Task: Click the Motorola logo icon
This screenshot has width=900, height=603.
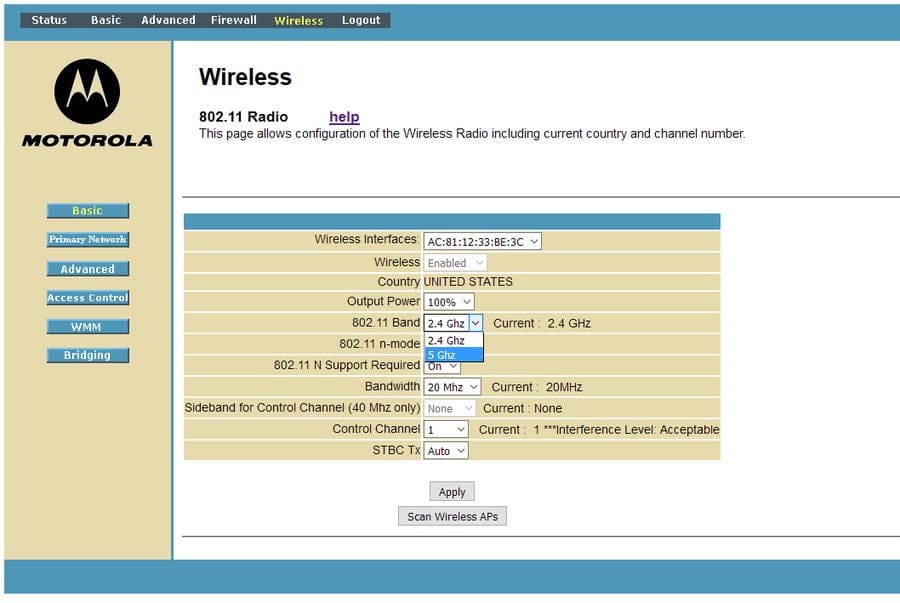Action: click(87, 91)
